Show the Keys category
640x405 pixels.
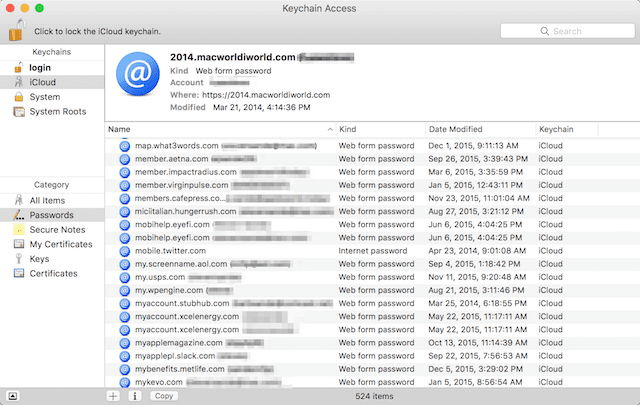[40, 258]
